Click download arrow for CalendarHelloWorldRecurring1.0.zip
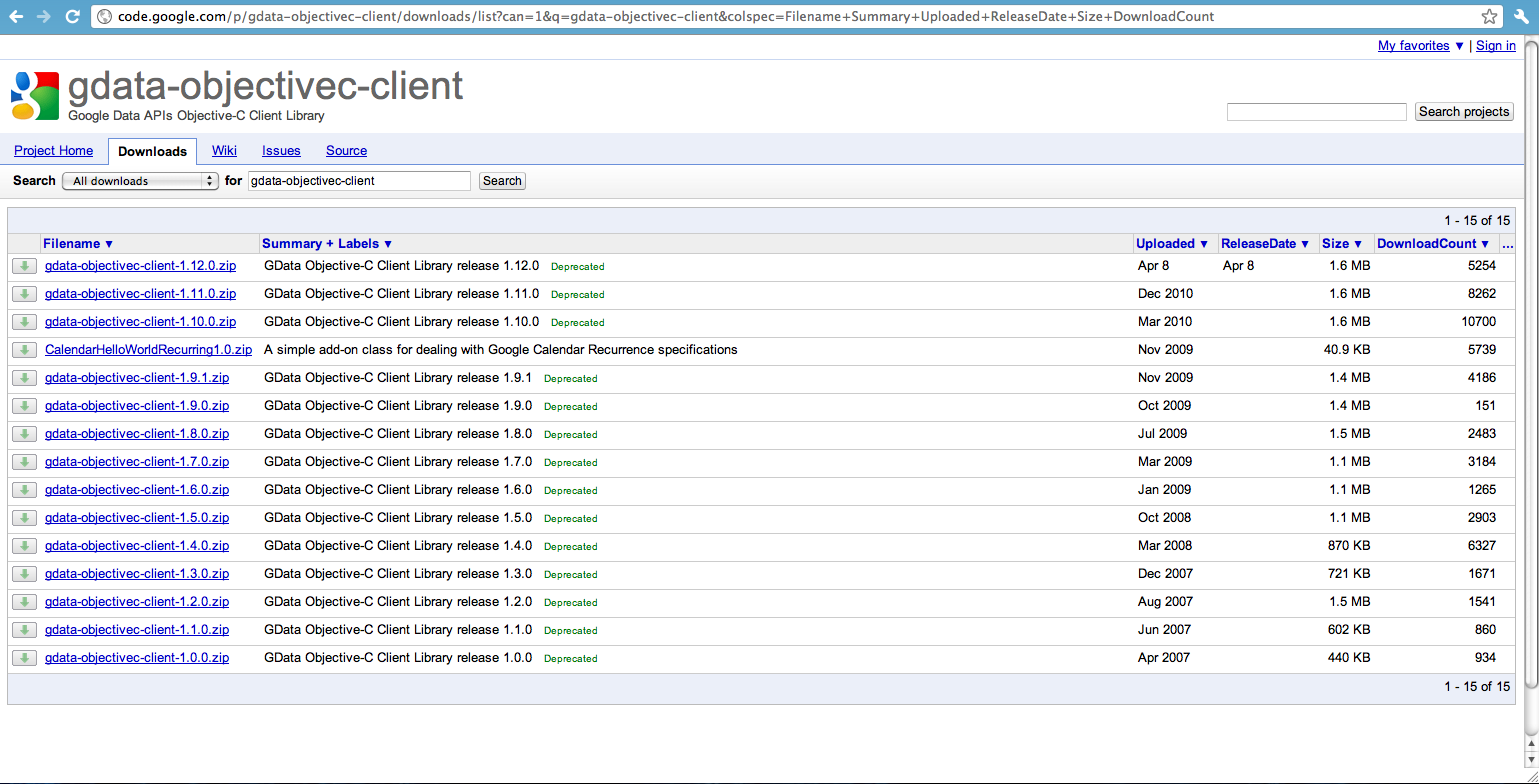 click(x=25, y=350)
